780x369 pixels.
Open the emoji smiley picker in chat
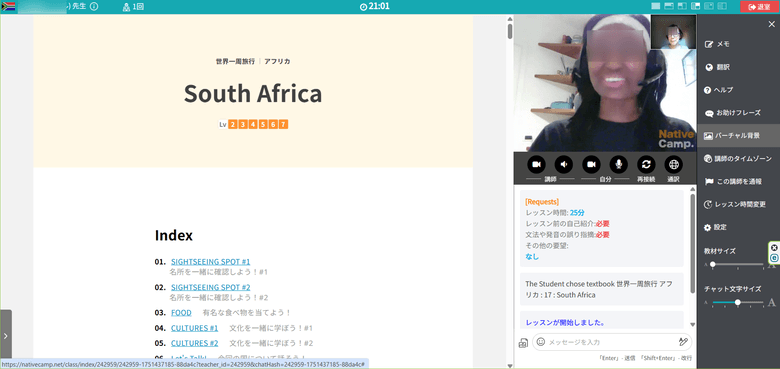(x=541, y=342)
